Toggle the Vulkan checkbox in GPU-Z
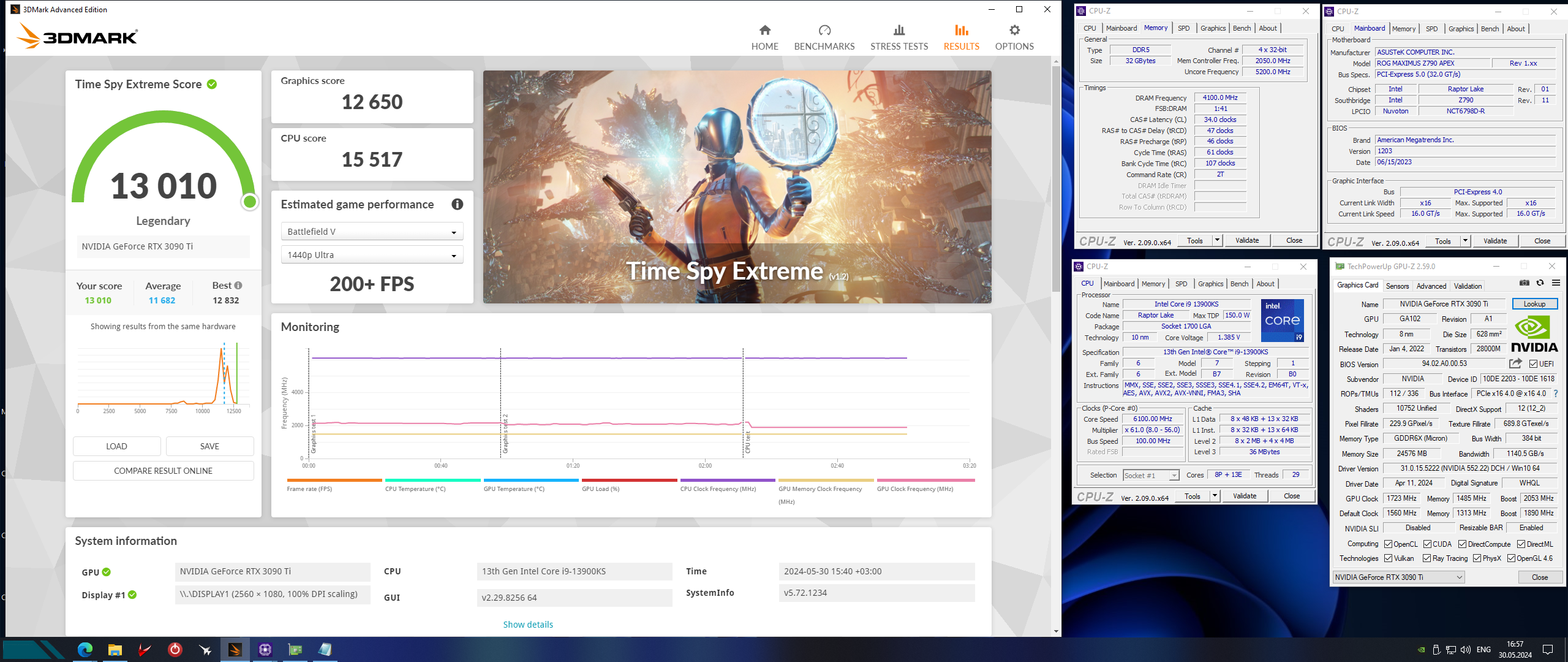The width and height of the screenshot is (1568, 662). point(1388,558)
